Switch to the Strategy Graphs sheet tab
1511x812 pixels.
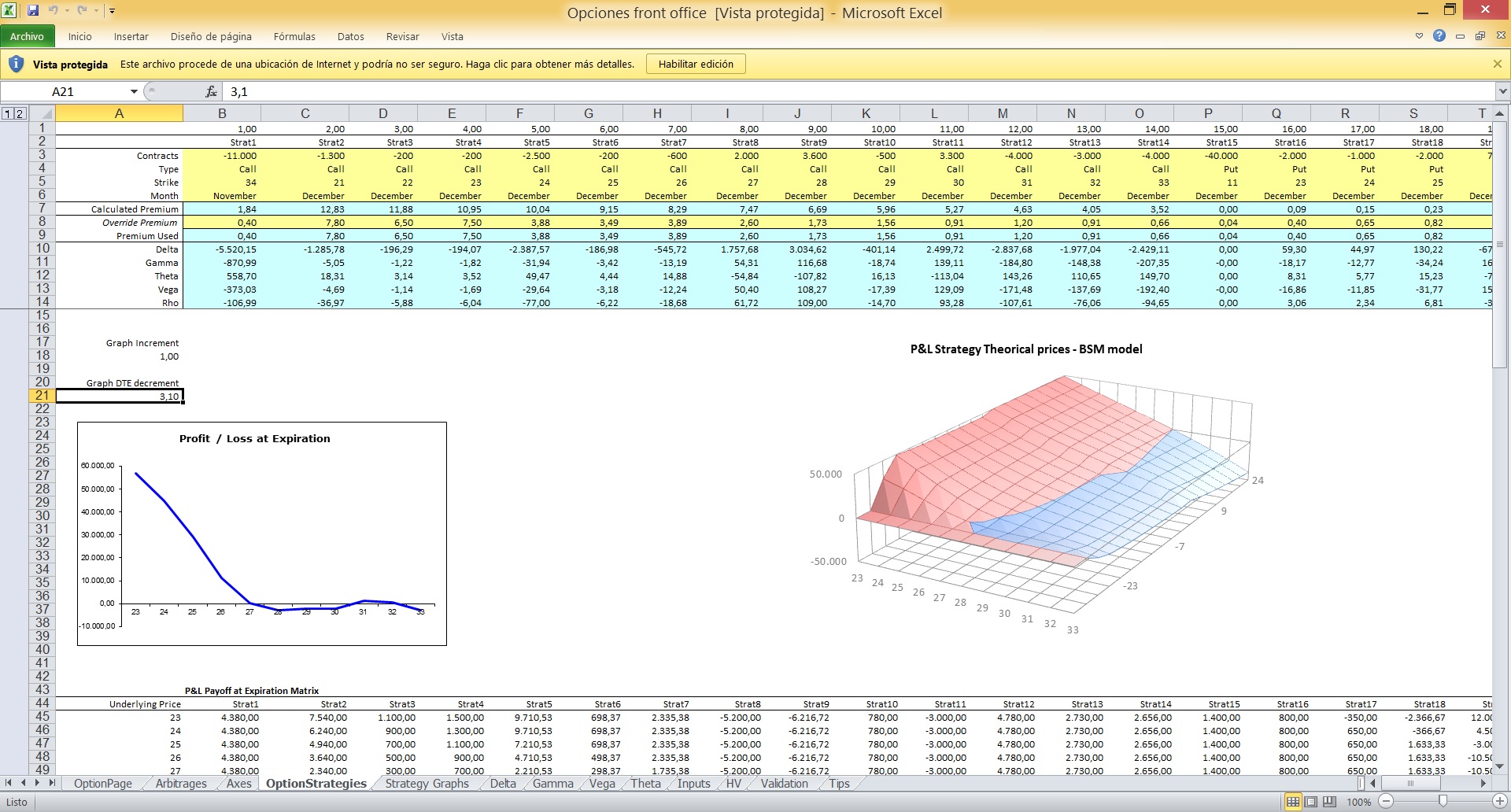427,784
